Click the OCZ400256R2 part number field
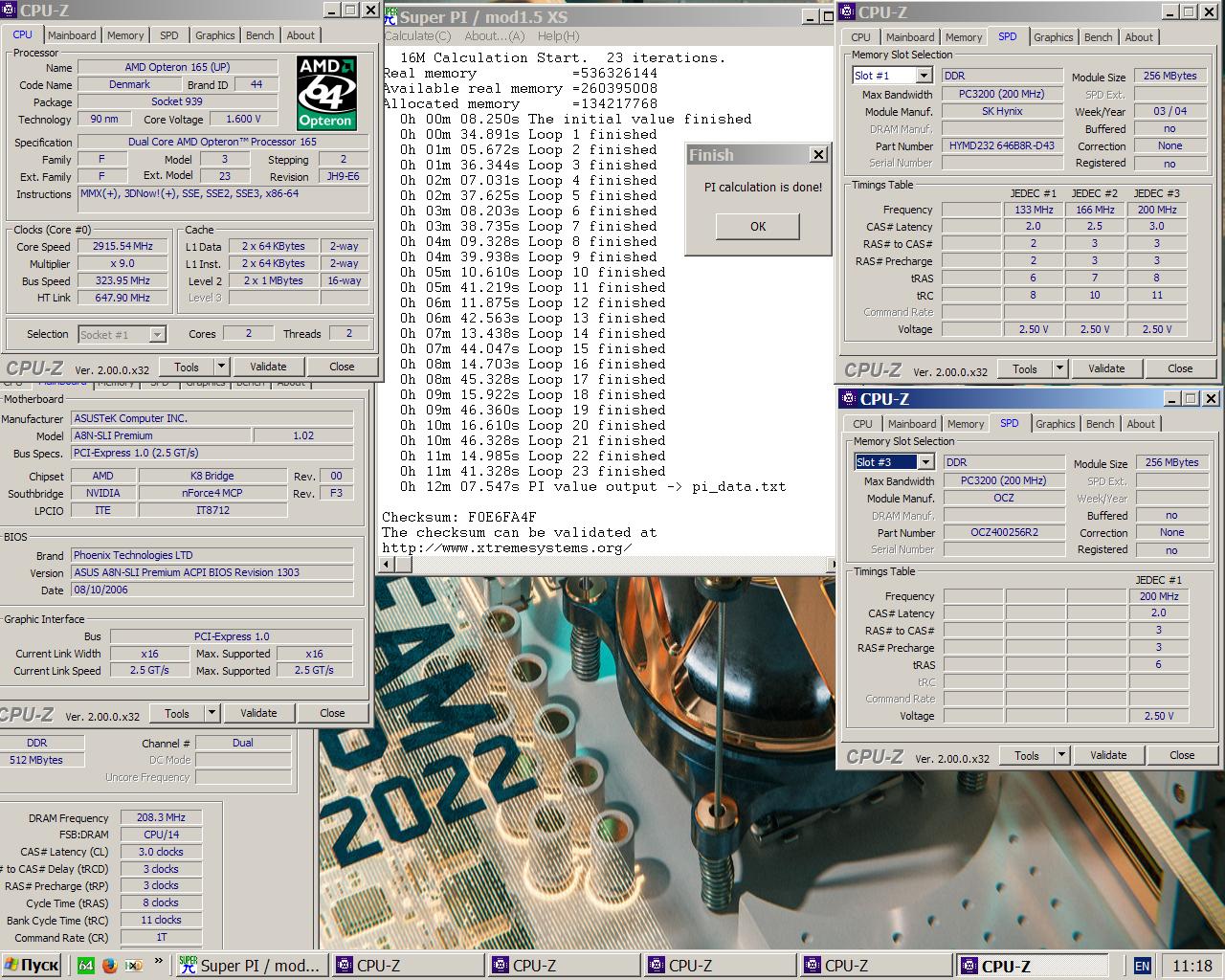This screenshot has width=1225, height=980. [1004, 532]
